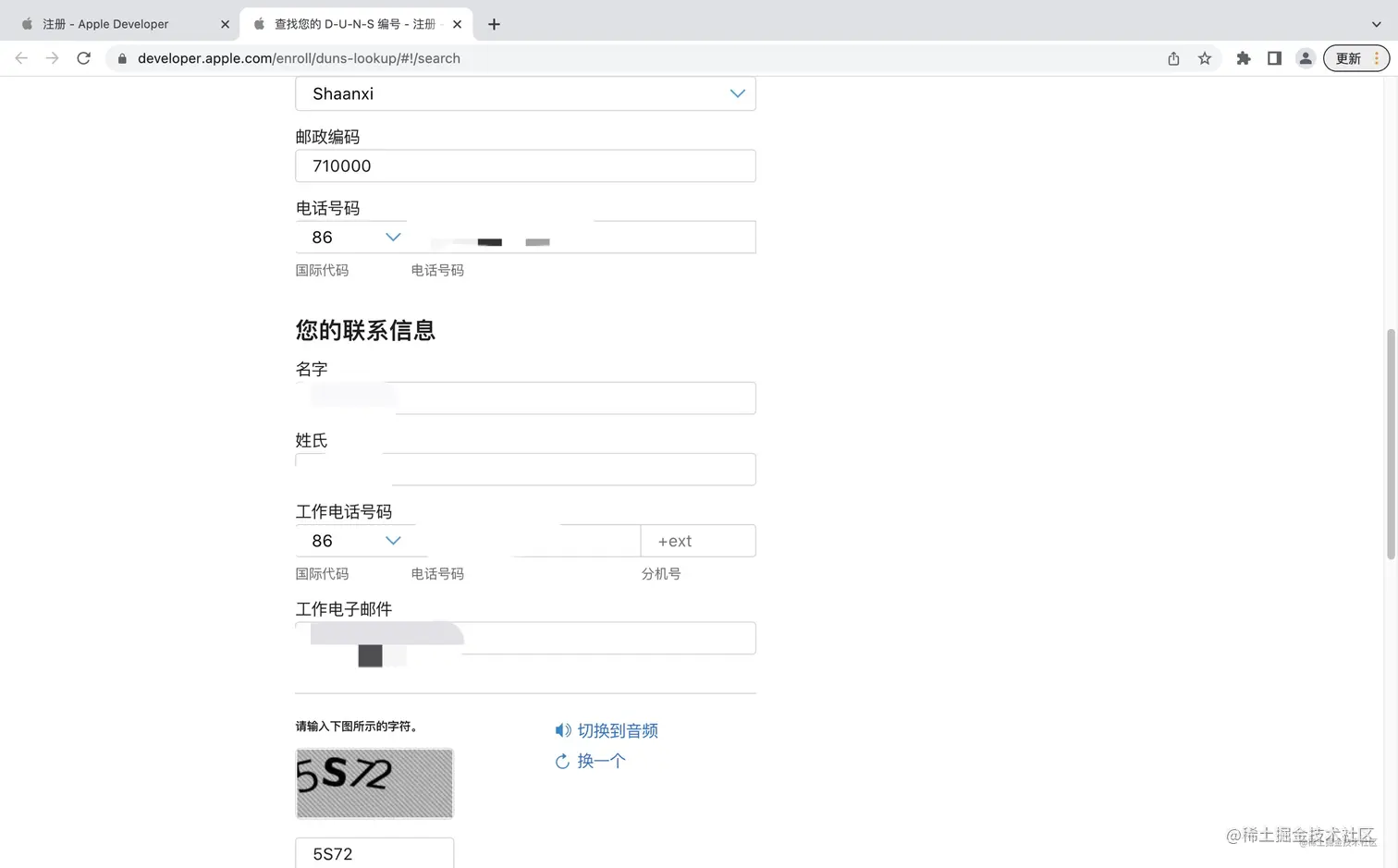Click the lock icon in the address bar
This screenshot has height=868, width=1398.
122,58
